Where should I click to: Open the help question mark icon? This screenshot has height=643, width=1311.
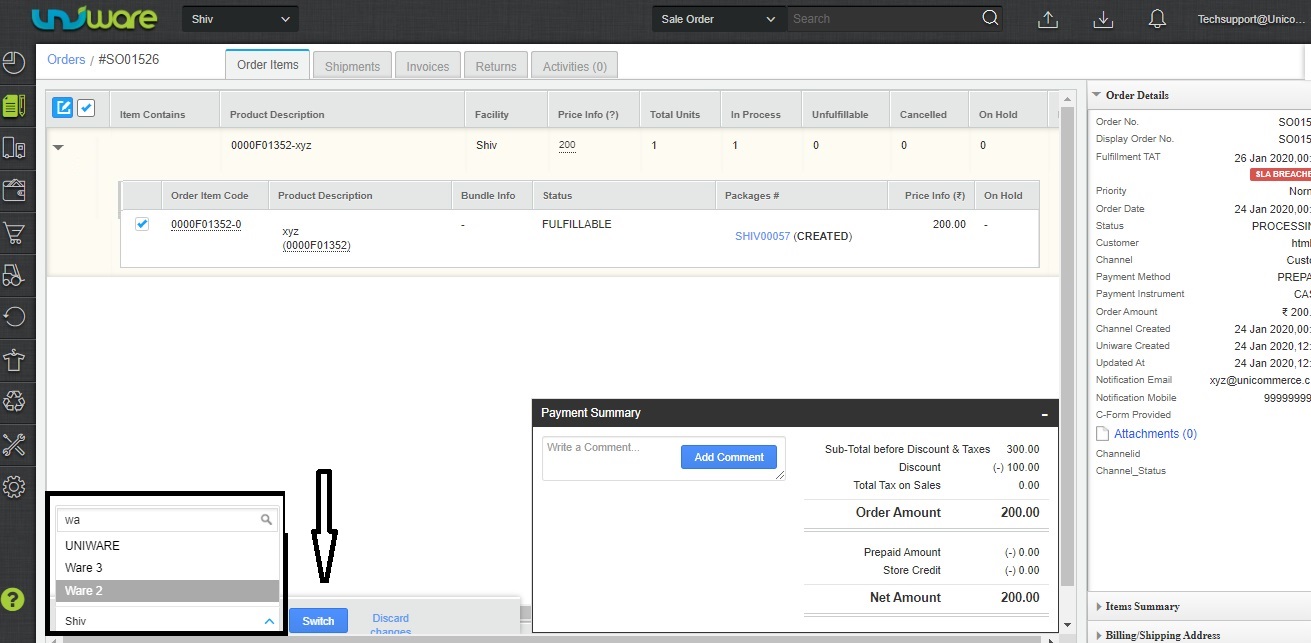14,598
